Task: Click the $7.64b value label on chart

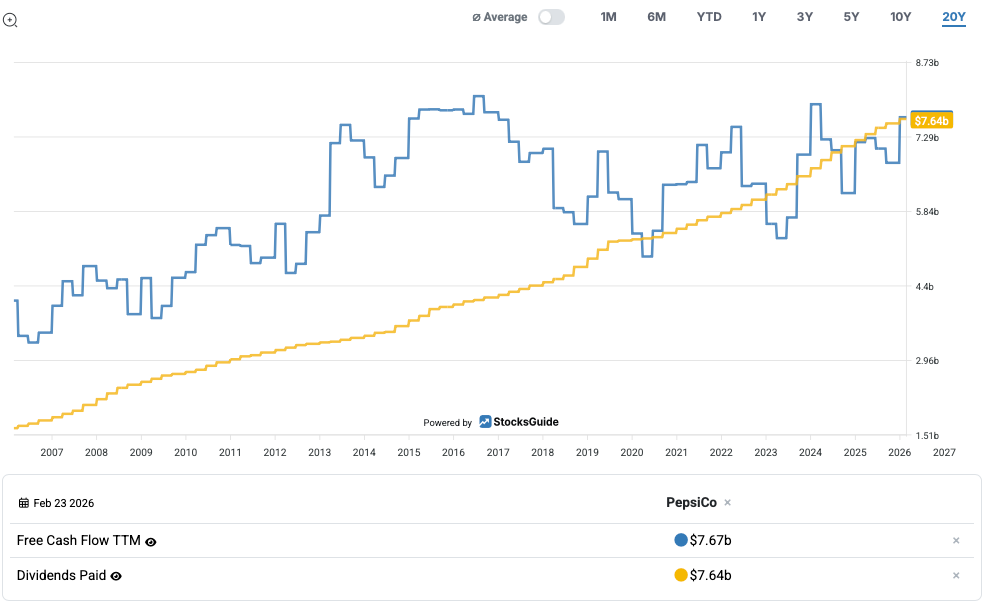Action: click(x=931, y=121)
